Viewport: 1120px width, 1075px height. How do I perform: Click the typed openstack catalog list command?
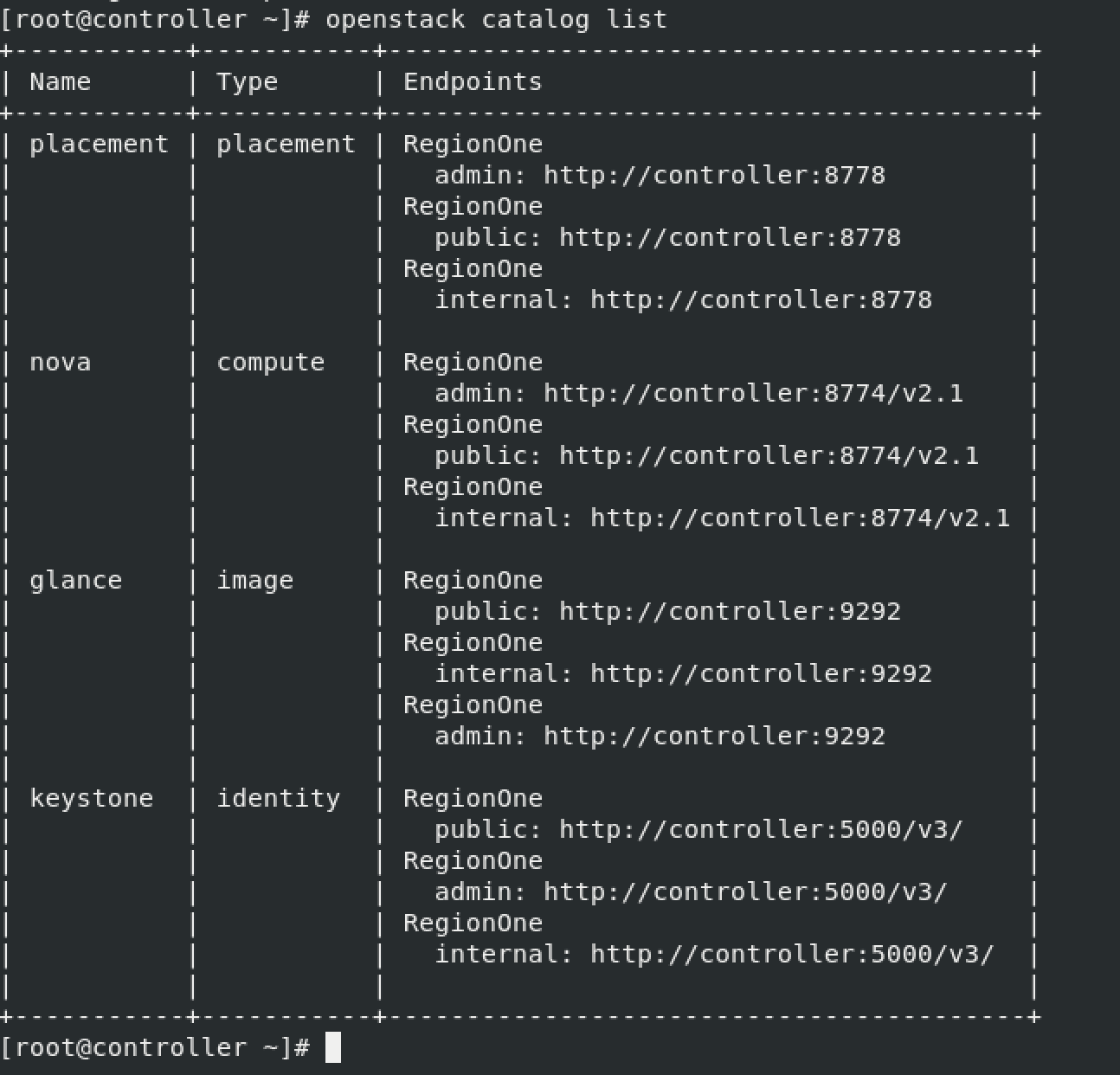point(496,20)
